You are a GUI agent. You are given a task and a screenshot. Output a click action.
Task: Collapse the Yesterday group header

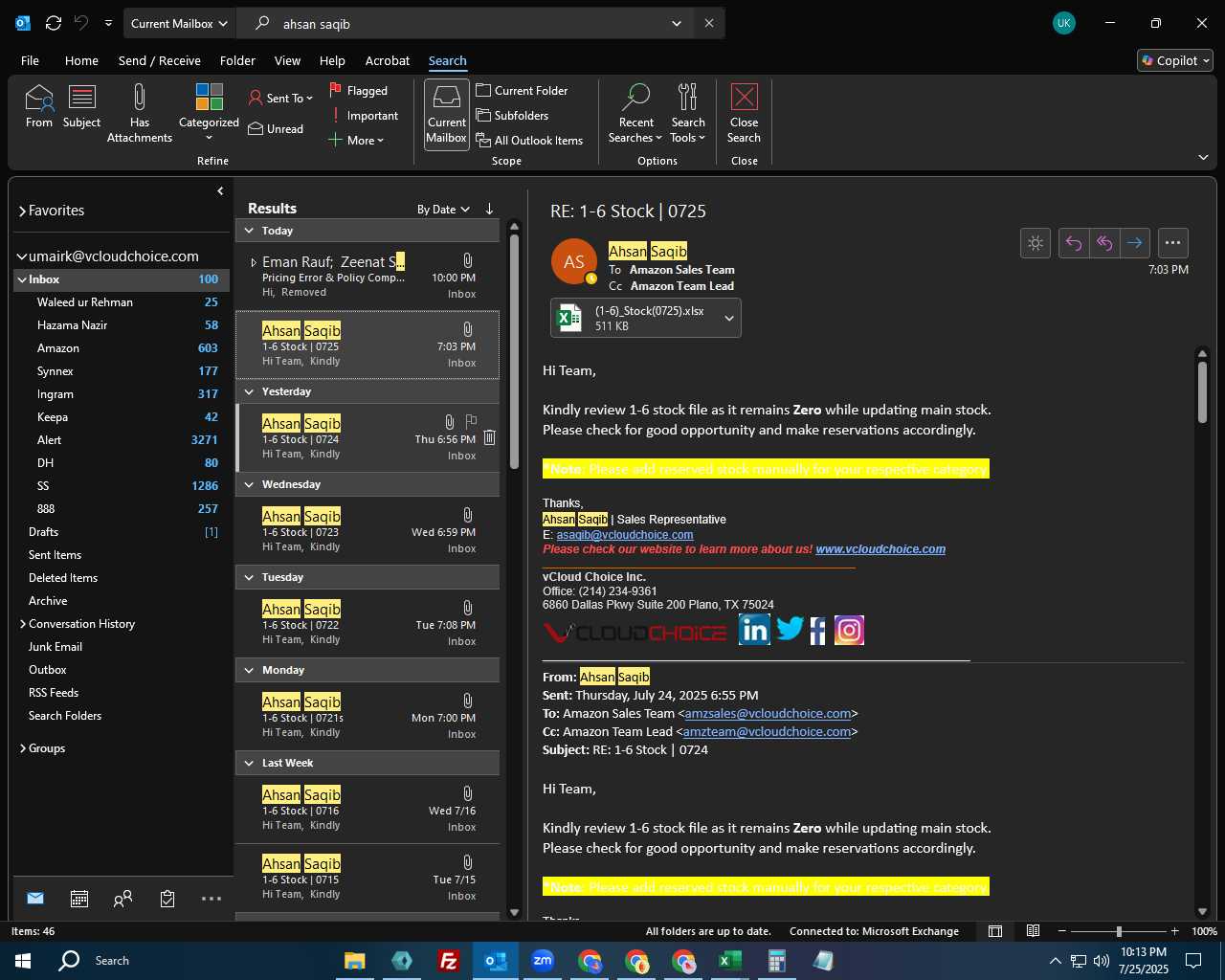tap(250, 391)
